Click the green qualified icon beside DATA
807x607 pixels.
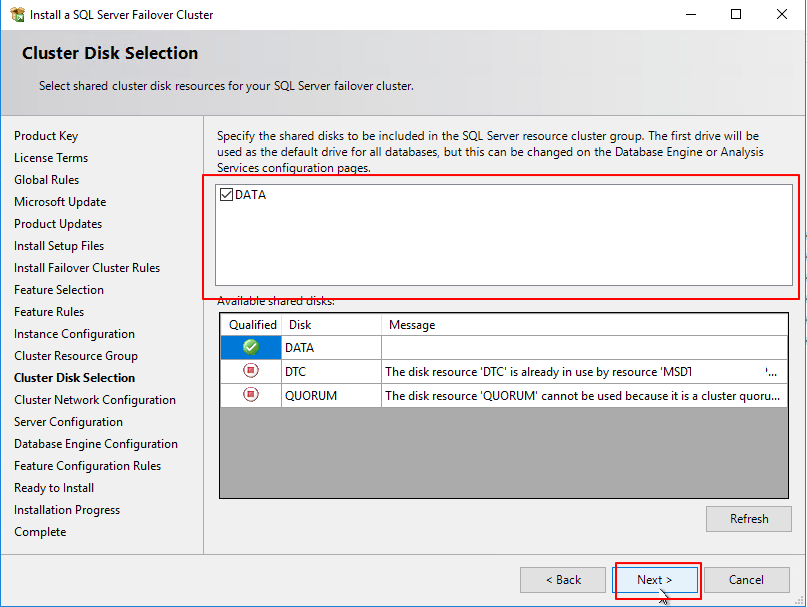pos(251,347)
